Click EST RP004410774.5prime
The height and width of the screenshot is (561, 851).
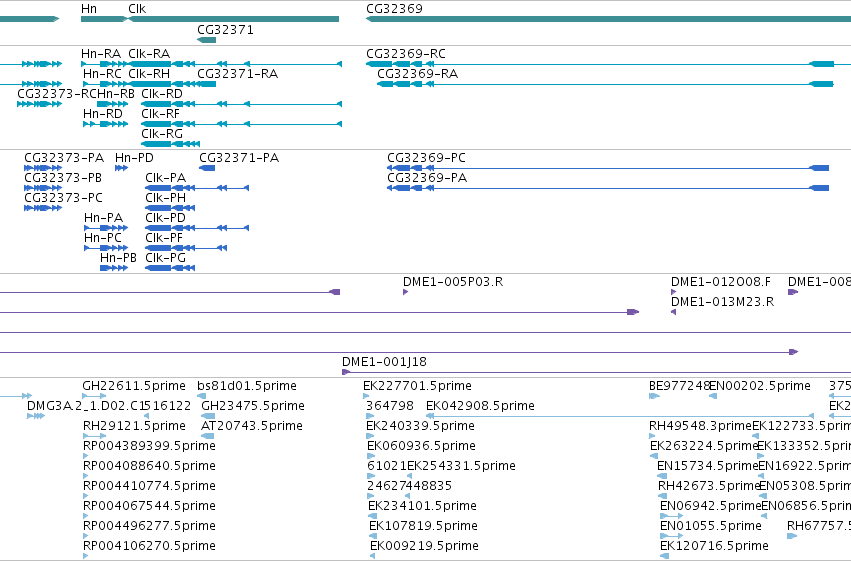point(149,487)
